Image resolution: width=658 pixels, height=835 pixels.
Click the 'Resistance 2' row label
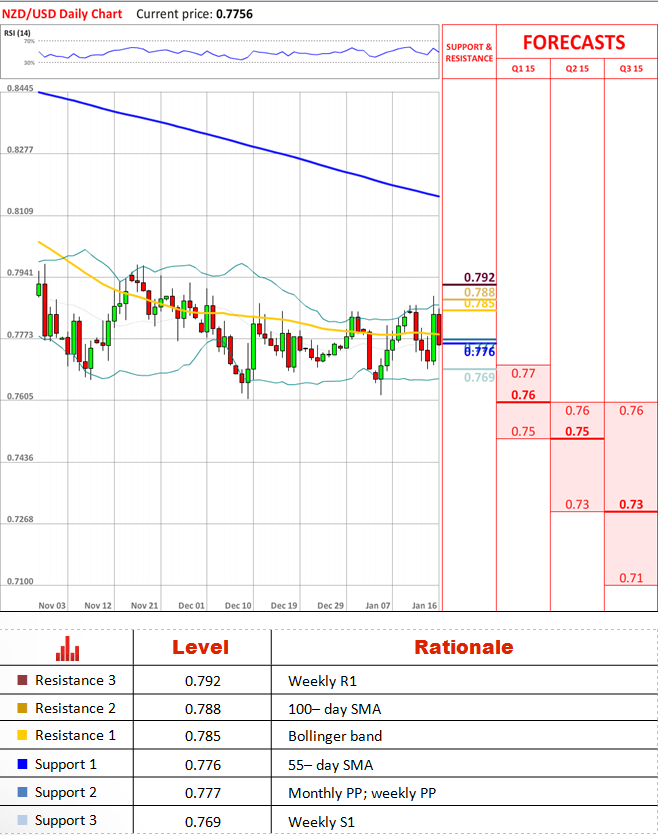point(75,708)
